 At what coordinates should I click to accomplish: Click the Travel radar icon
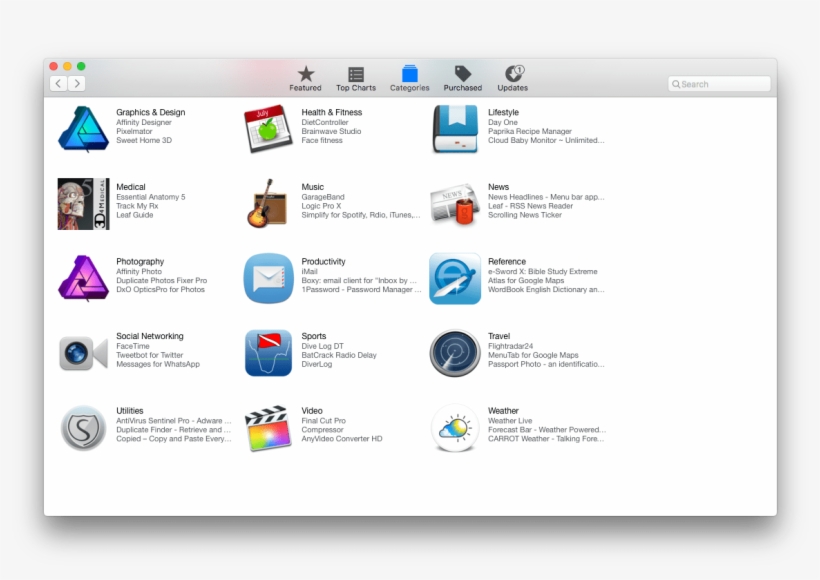[455, 353]
